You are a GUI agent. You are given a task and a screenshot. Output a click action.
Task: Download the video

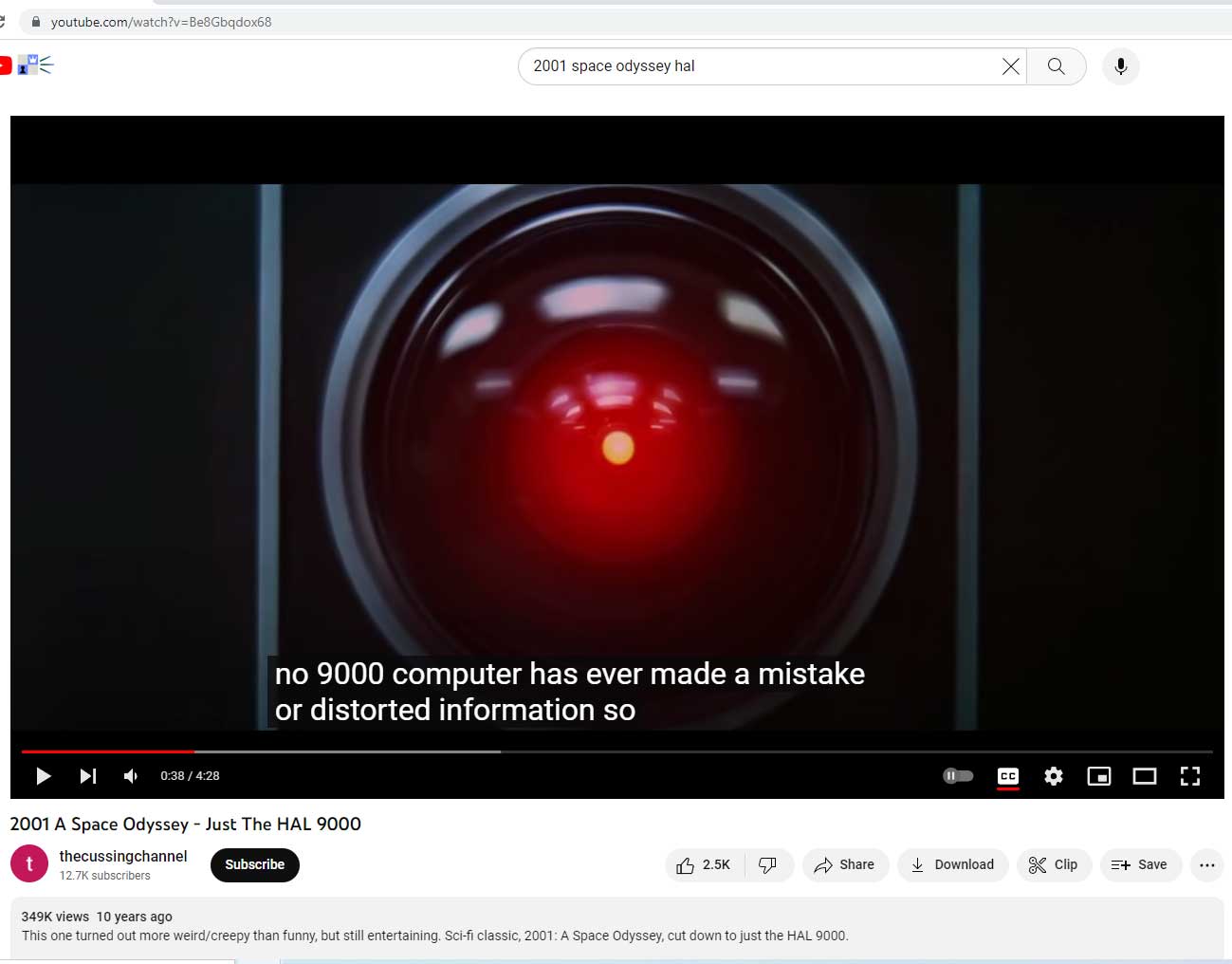952,864
